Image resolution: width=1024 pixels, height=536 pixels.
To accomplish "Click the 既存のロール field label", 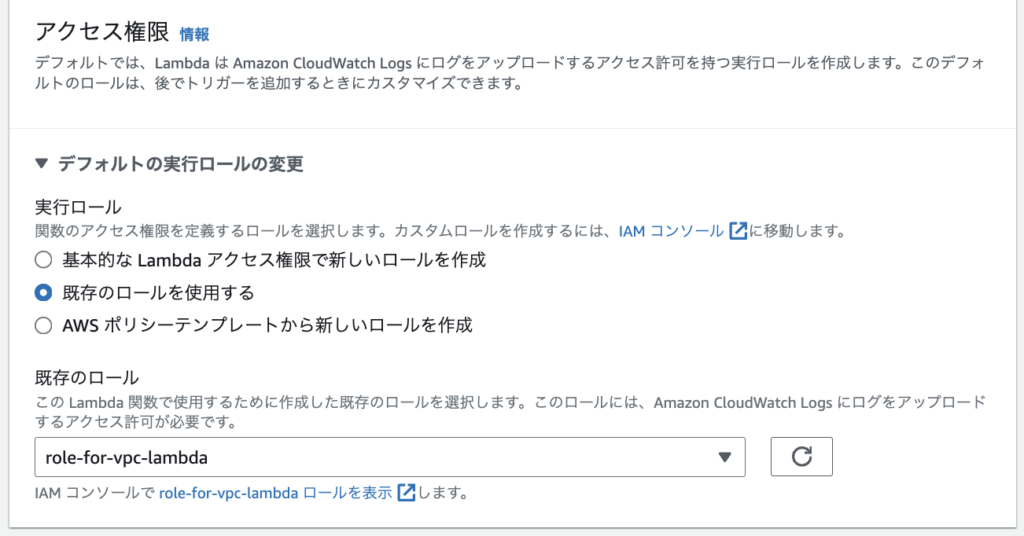I will (x=86, y=378).
